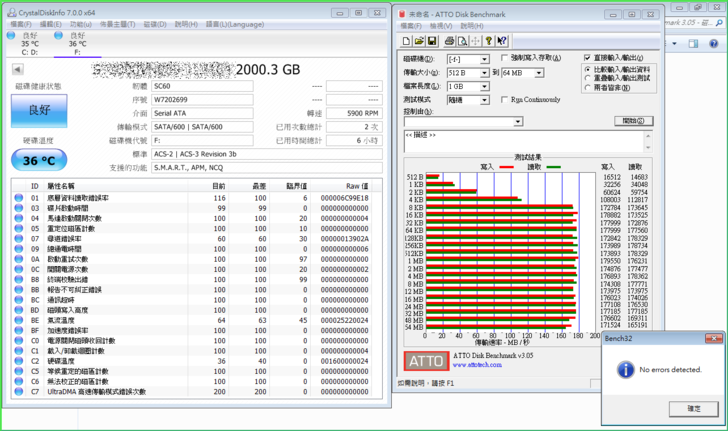The width and height of the screenshot is (728, 431).
Task: Click the Print icon in ATTO toolbar
Action: 449,41
